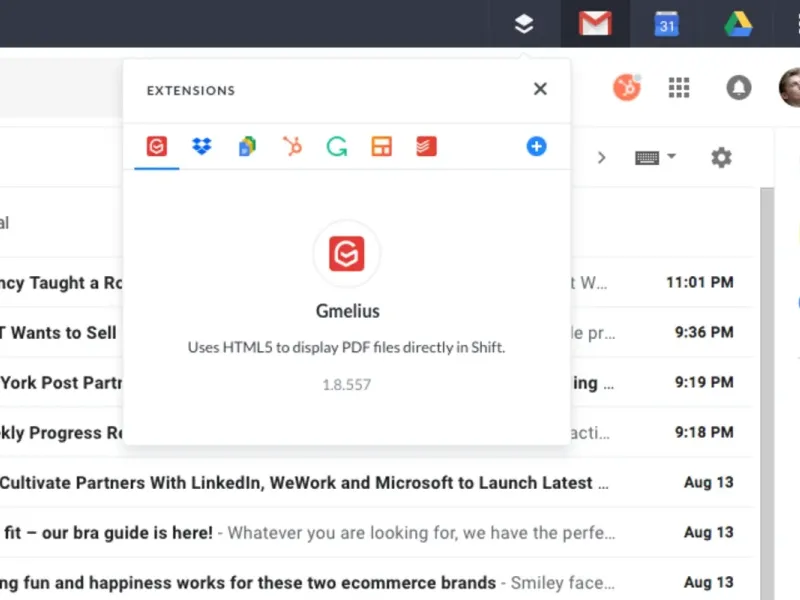Open Google Drive from the top bar
This screenshot has height=600, width=800.
pos(738,23)
